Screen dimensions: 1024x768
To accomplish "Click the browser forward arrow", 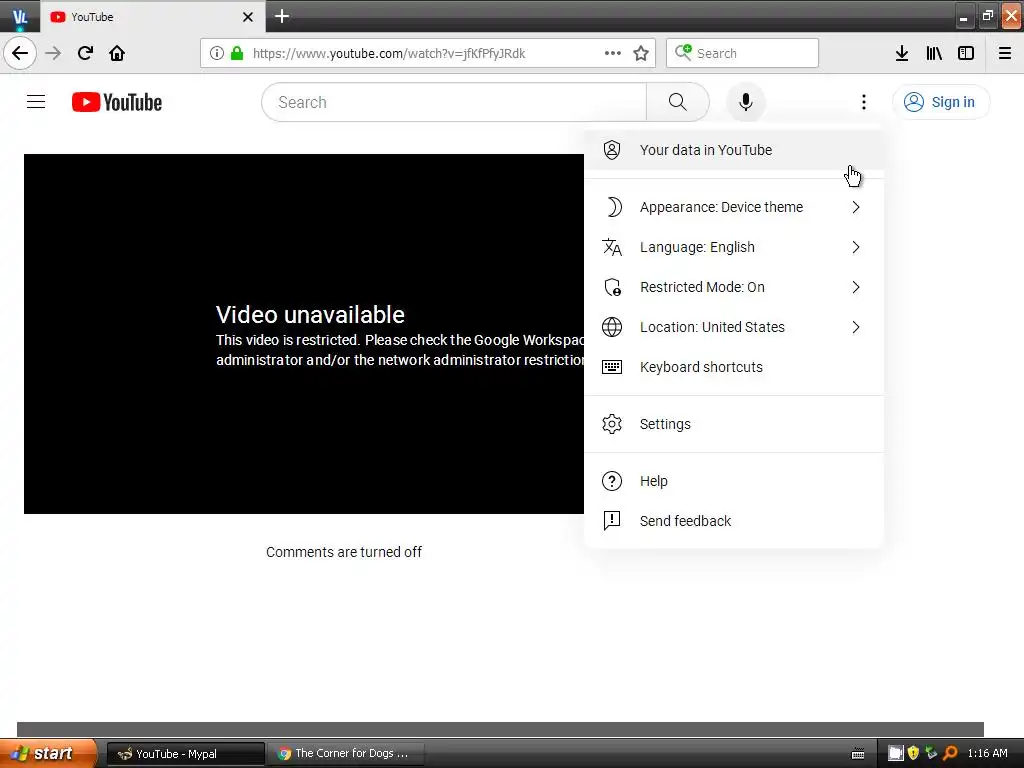I will [54, 53].
